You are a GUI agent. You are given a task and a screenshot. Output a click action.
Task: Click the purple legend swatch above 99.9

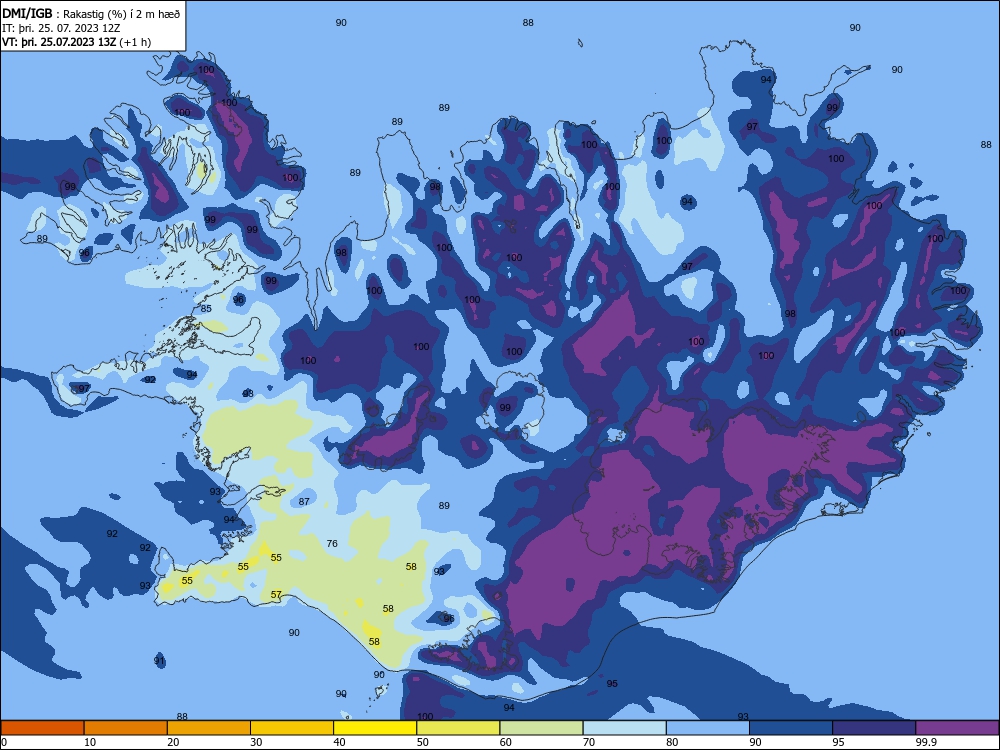[x=957, y=728]
